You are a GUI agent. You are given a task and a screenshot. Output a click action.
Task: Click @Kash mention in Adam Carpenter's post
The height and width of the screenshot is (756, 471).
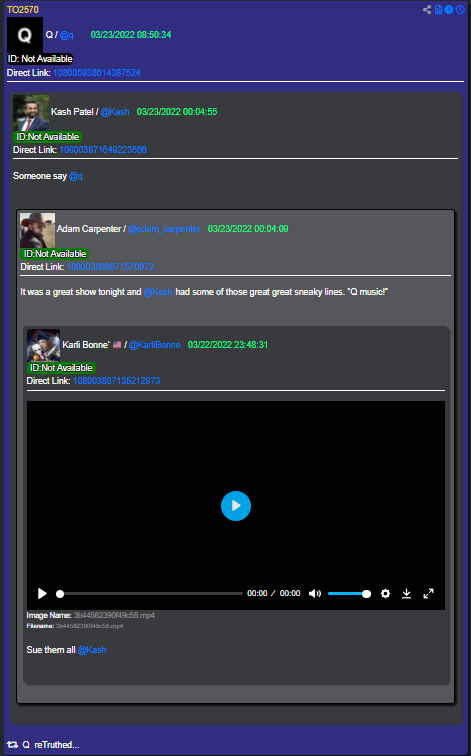coord(158,292)
